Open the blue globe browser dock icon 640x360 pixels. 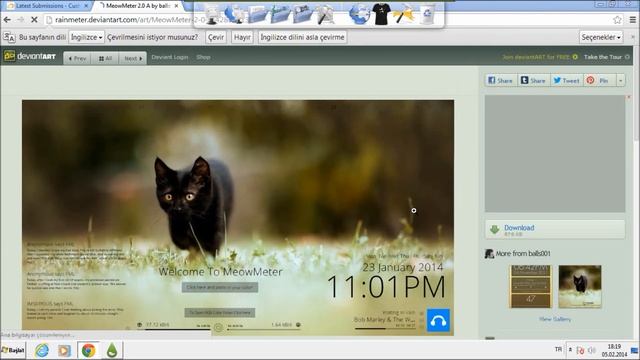(x=359, y=14)
